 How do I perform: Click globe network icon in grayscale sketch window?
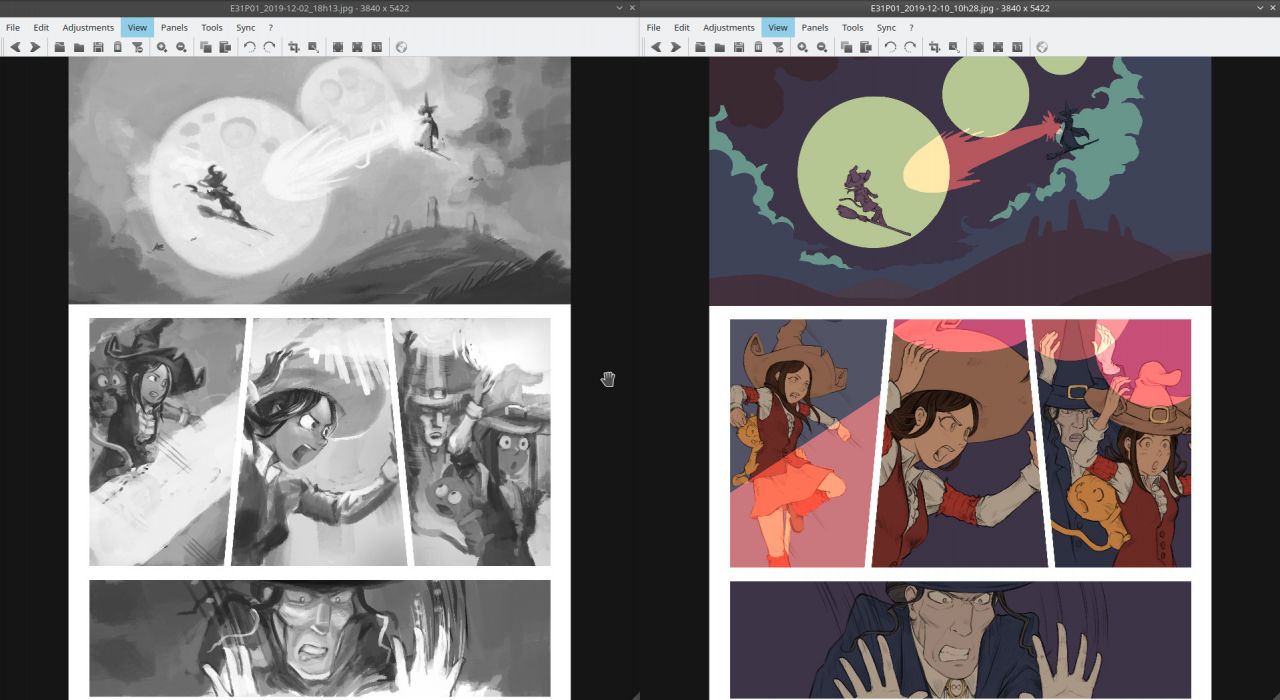tap(402, 47)
